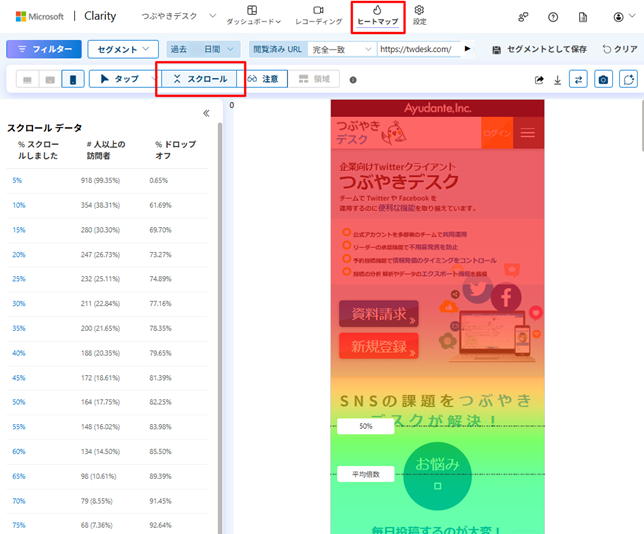Select the スクロール scroll heatmap
Viewport: 644px width, 534px height.
point(200,79)
